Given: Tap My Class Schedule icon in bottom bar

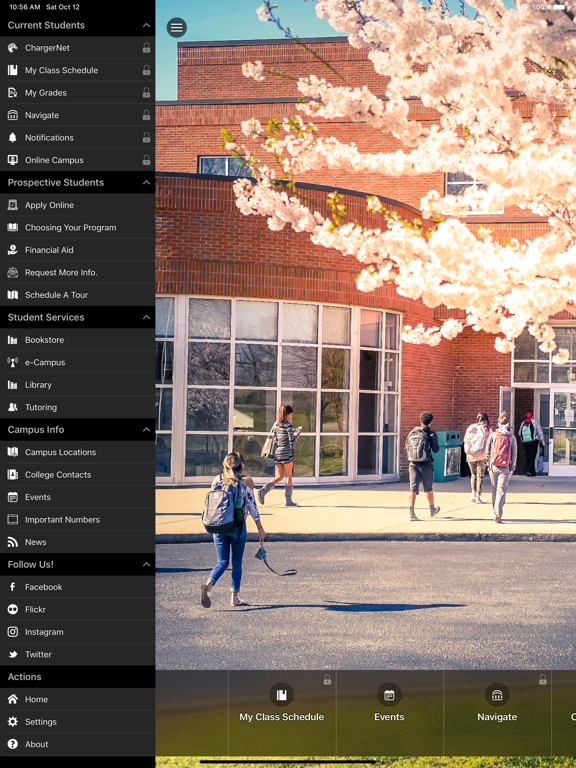Looking at the screenshot, I should point(282,695).
